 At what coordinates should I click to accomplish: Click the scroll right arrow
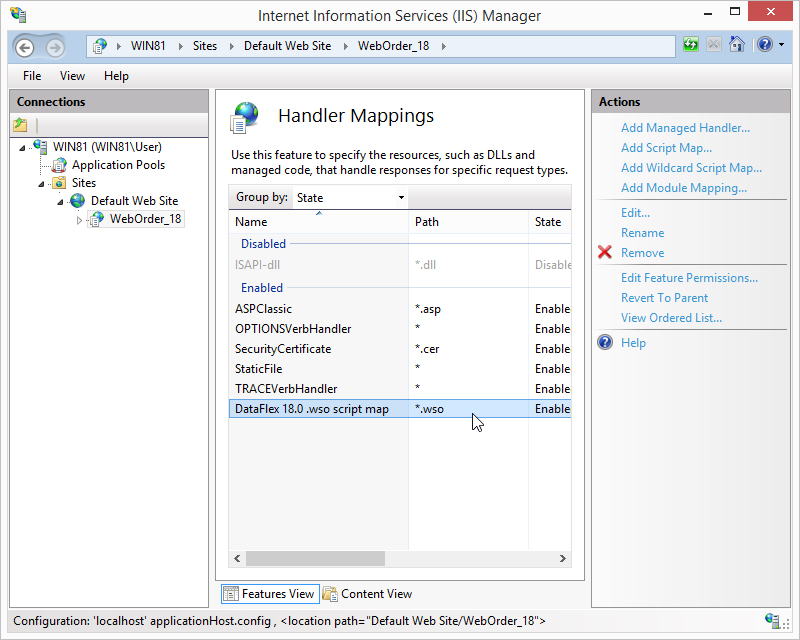562,558
